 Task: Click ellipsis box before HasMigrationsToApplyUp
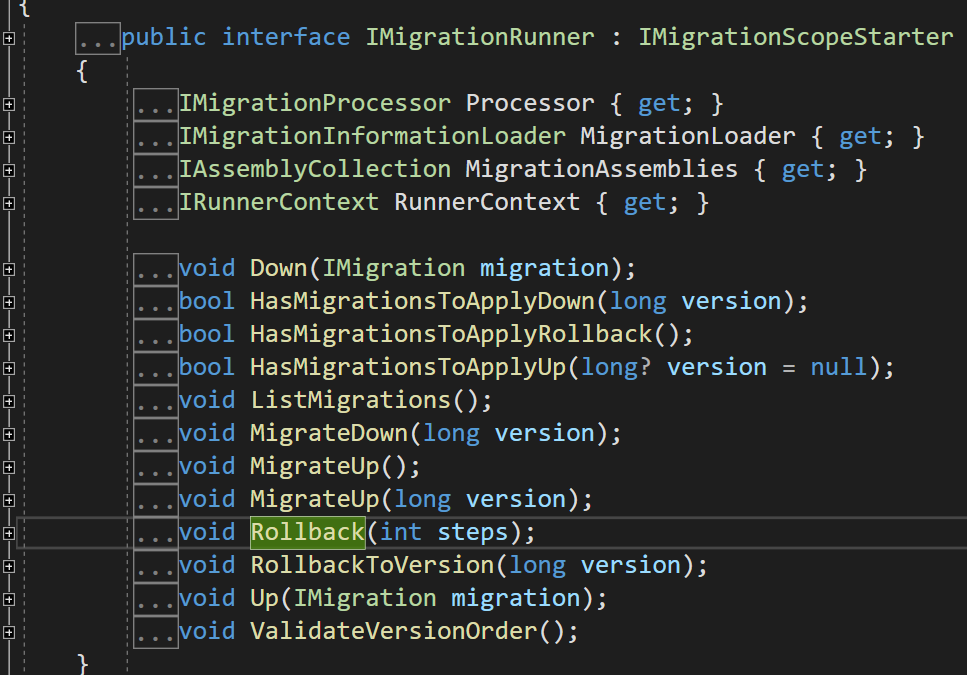[156, 368]
